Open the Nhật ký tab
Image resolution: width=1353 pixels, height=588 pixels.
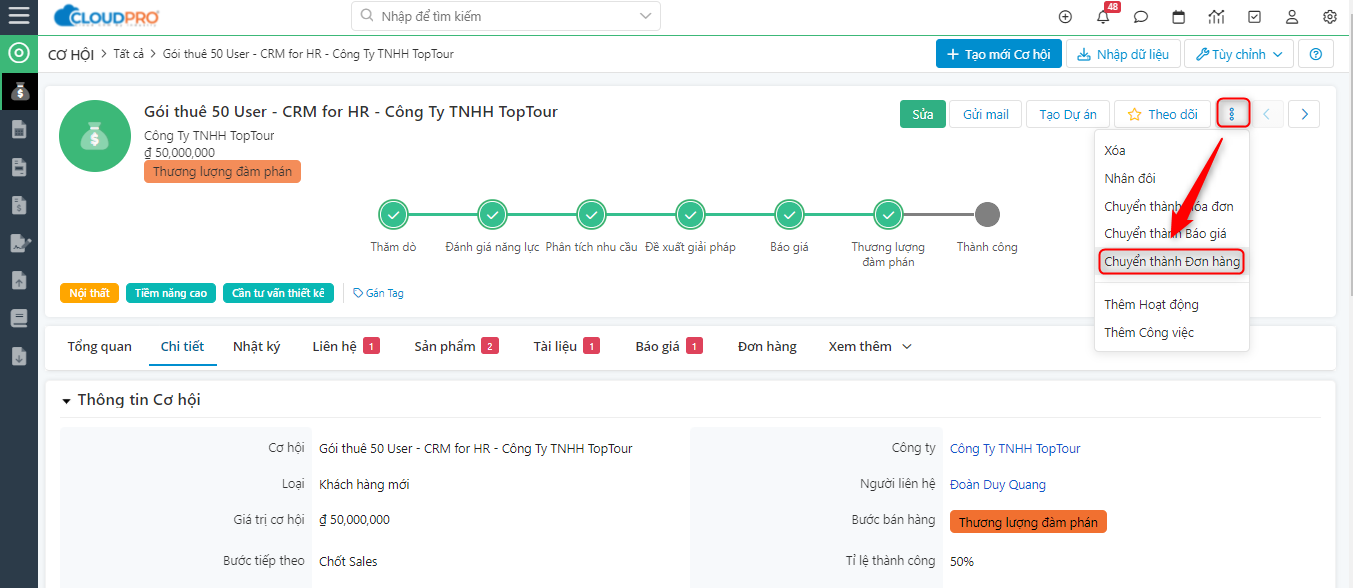(x=257, y=346)
